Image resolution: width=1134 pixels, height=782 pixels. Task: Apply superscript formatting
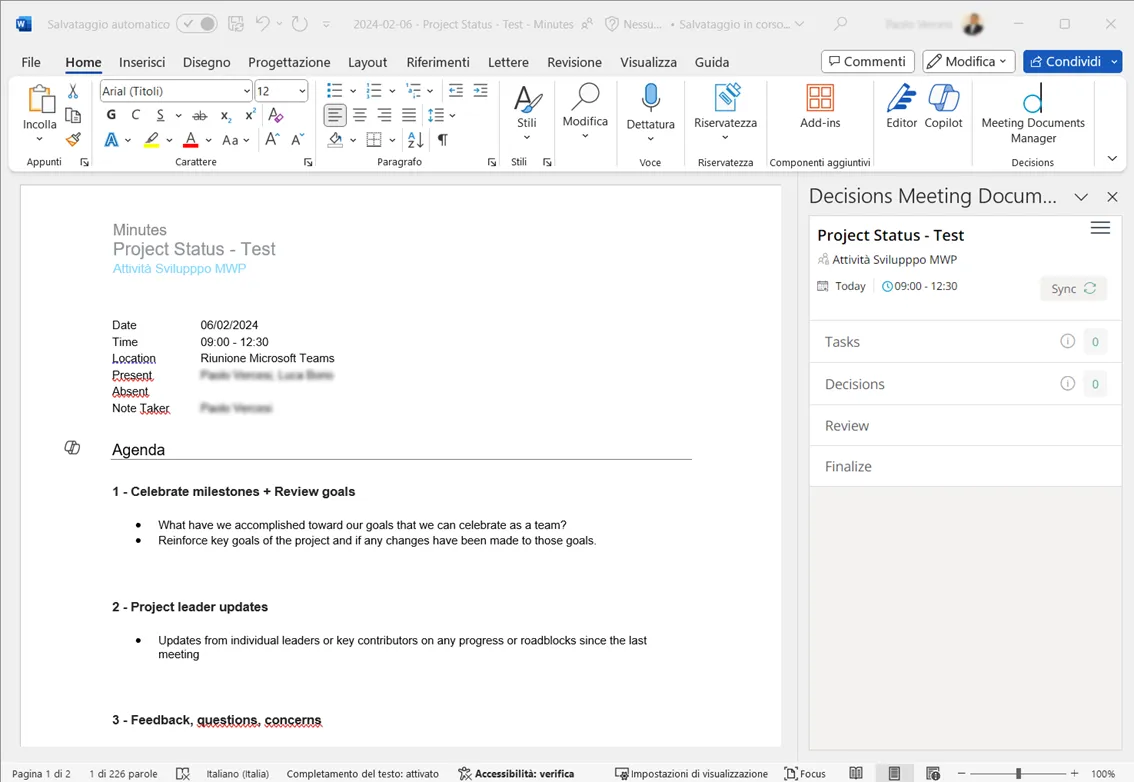point(250,115)
